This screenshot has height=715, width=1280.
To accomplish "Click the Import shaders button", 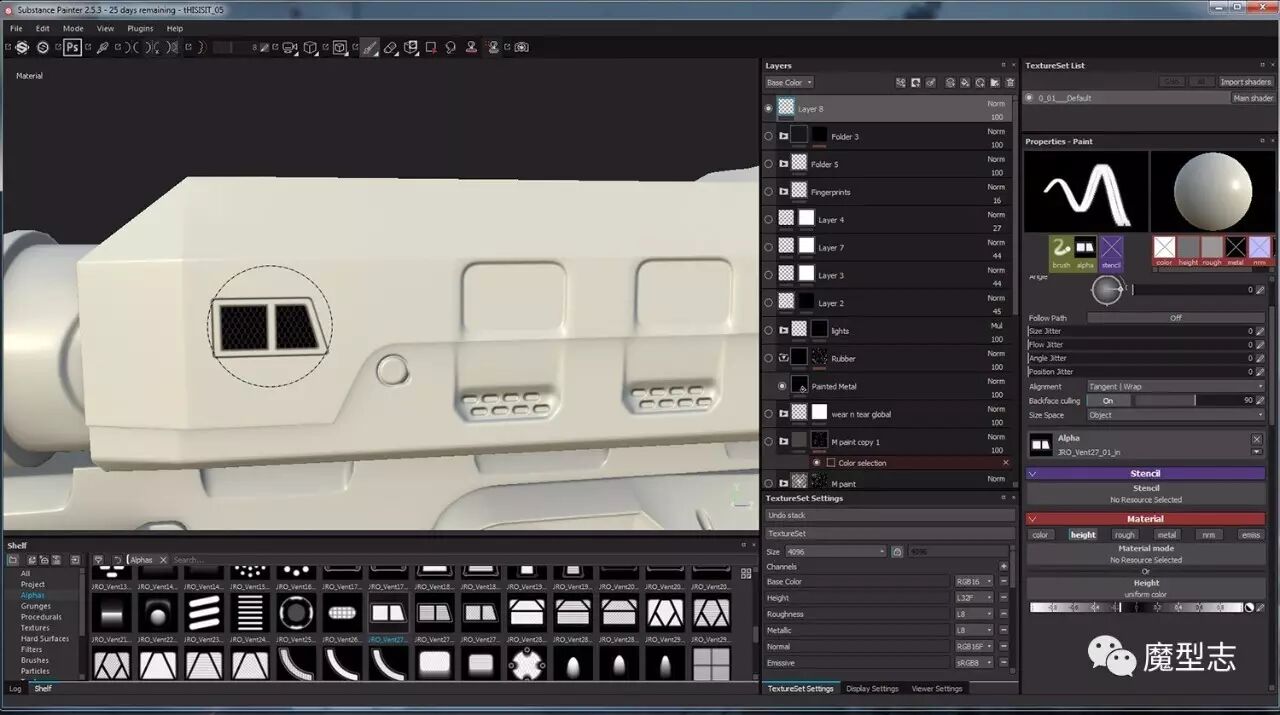I will tap(1245, 82).
